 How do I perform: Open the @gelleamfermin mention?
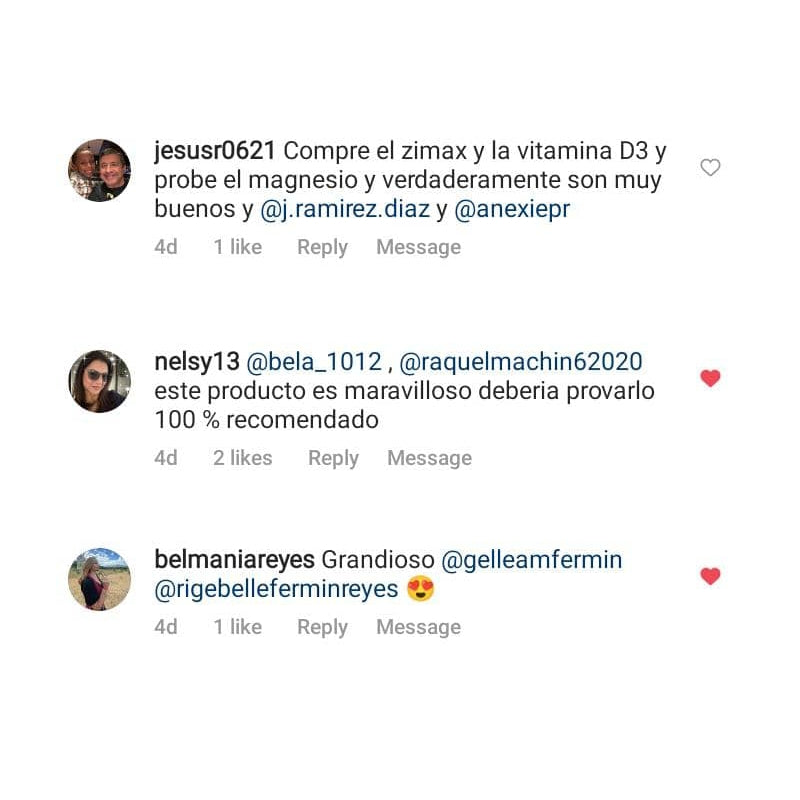point(532,560)
